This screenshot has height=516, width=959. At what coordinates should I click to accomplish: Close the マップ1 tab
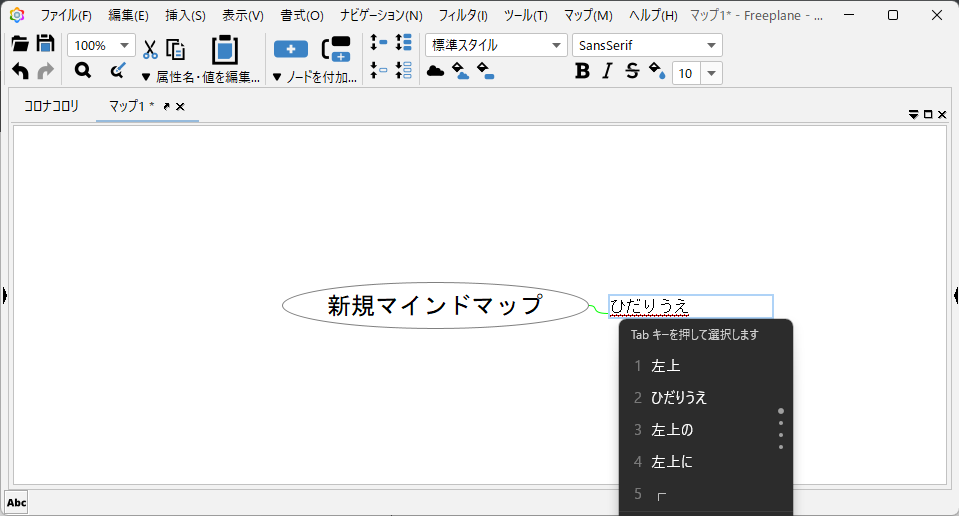tap(180, 106)
